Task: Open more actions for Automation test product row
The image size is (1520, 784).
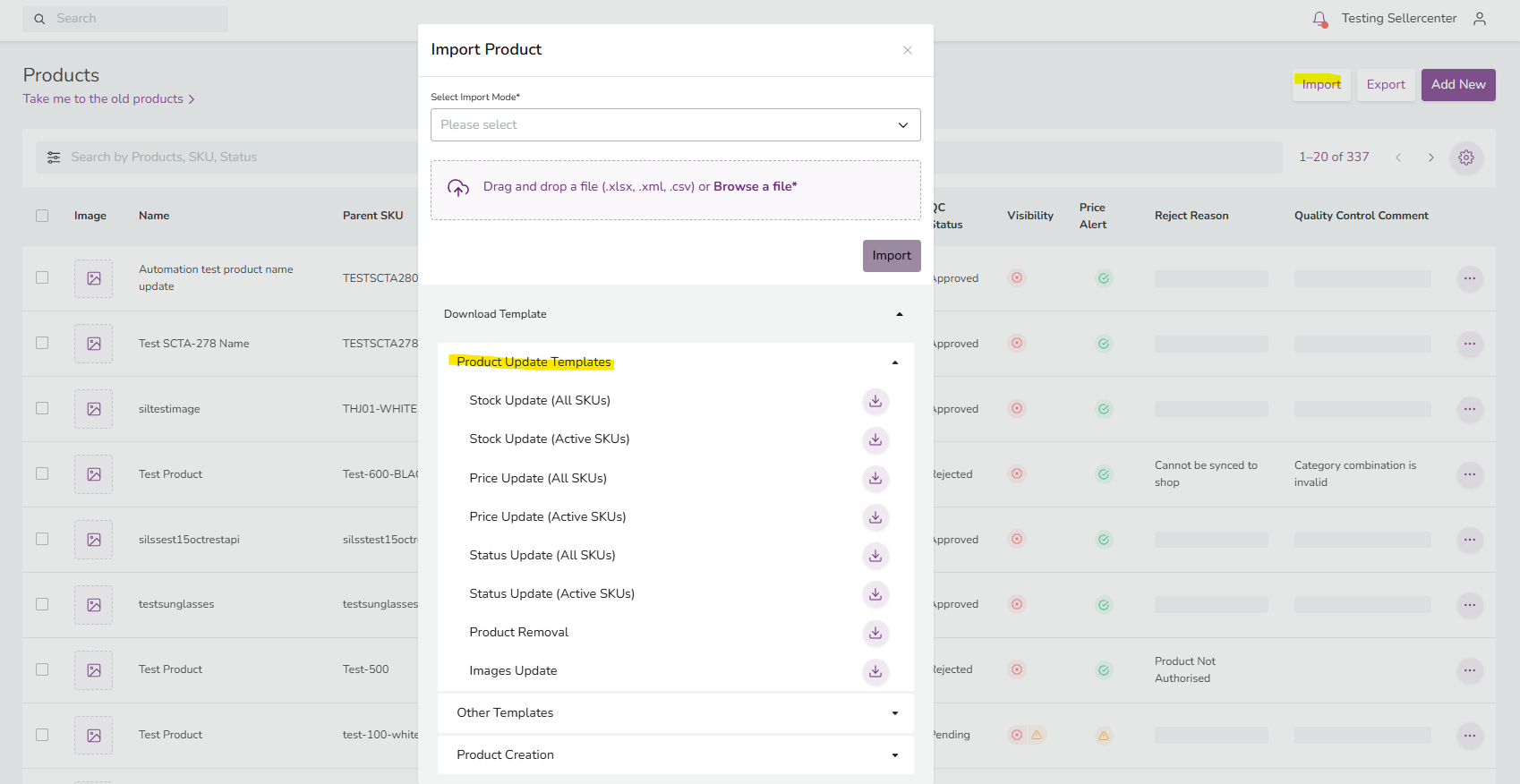Action: point(1470,278)
